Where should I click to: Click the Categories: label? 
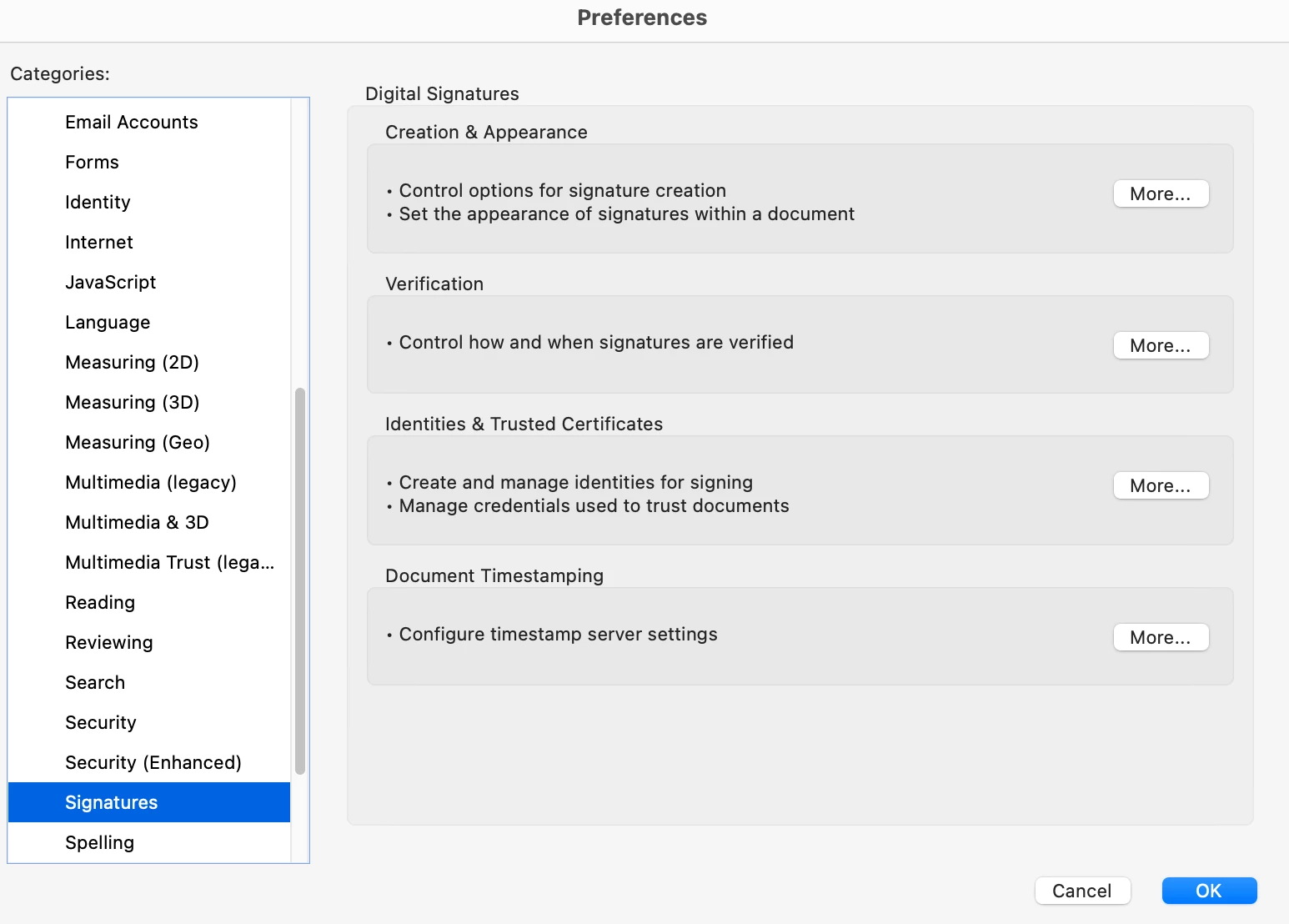tap(60, 73)
